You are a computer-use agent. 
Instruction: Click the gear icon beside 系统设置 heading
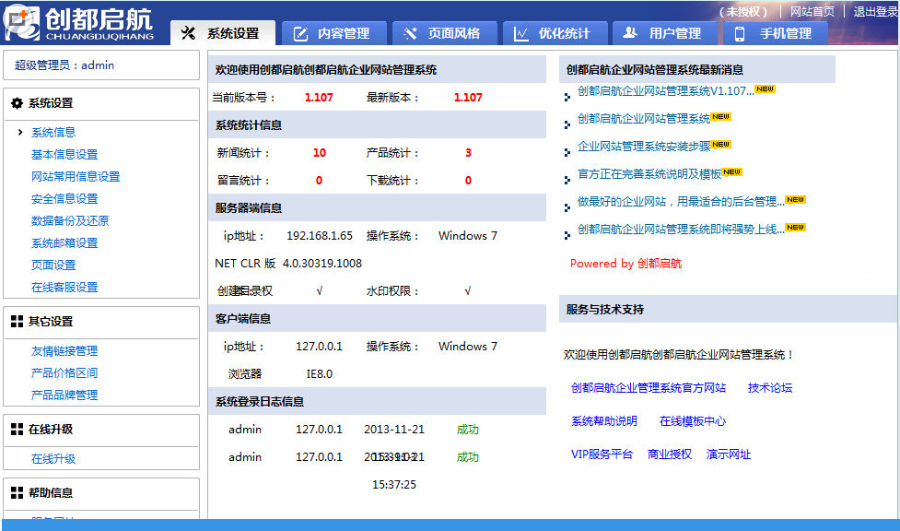click(17, 103)
